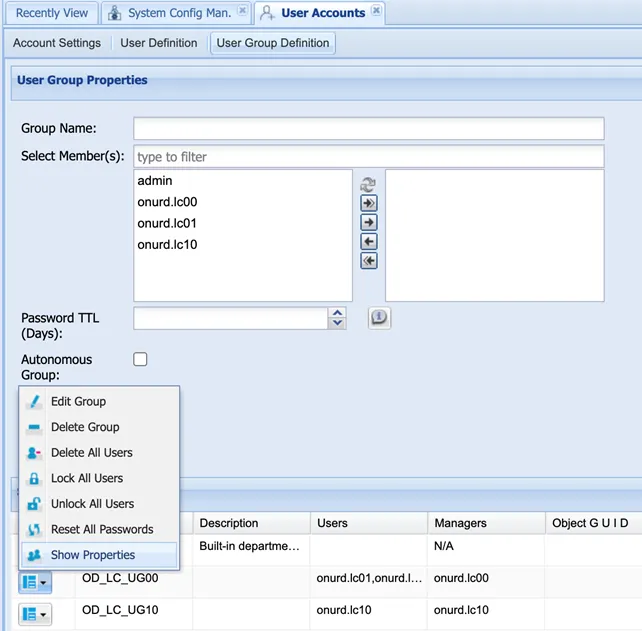Click the Users column header

(369, 523)
